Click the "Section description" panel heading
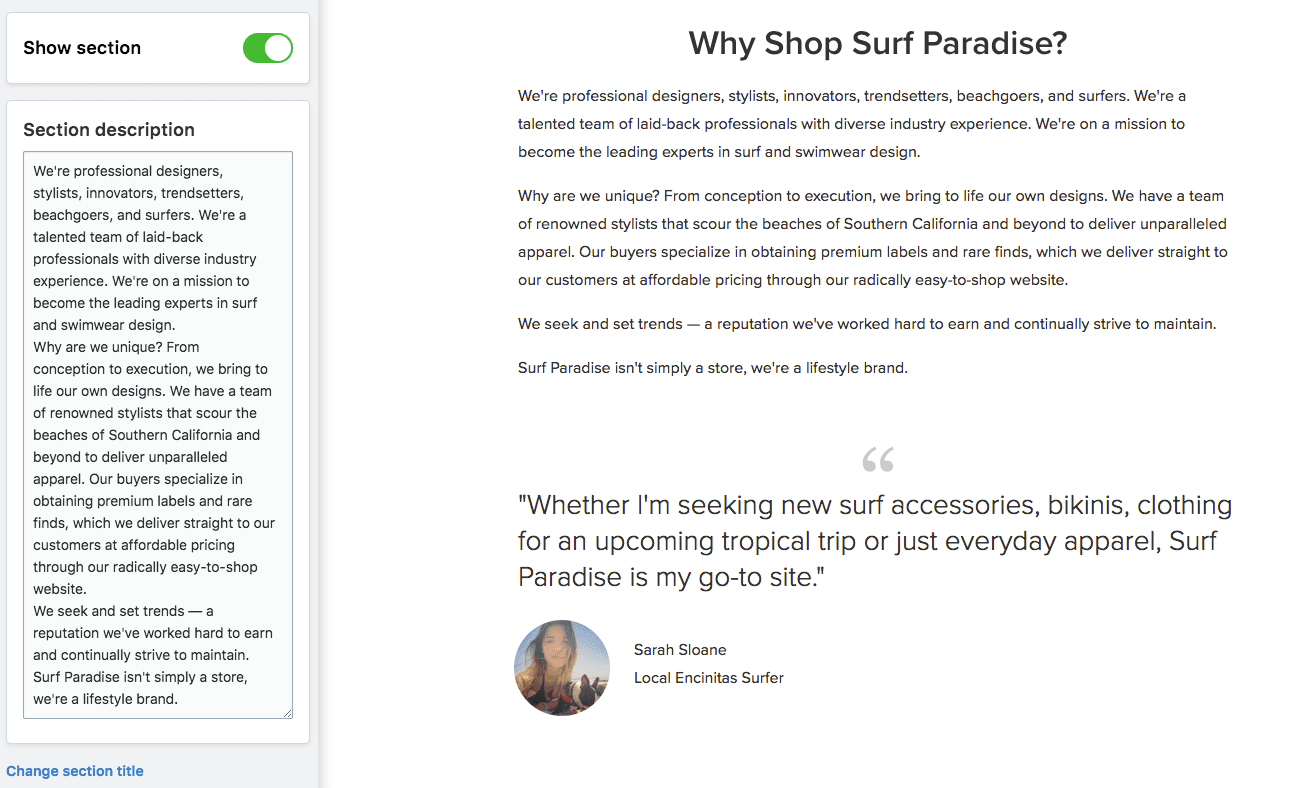 click(x=109, y=130)
